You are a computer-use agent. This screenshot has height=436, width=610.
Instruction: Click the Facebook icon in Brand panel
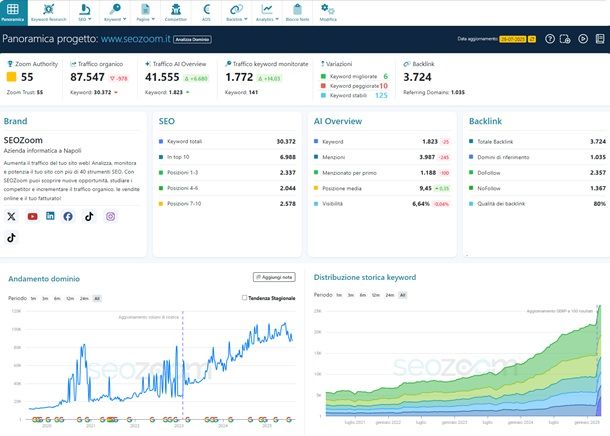click(68, 216)
